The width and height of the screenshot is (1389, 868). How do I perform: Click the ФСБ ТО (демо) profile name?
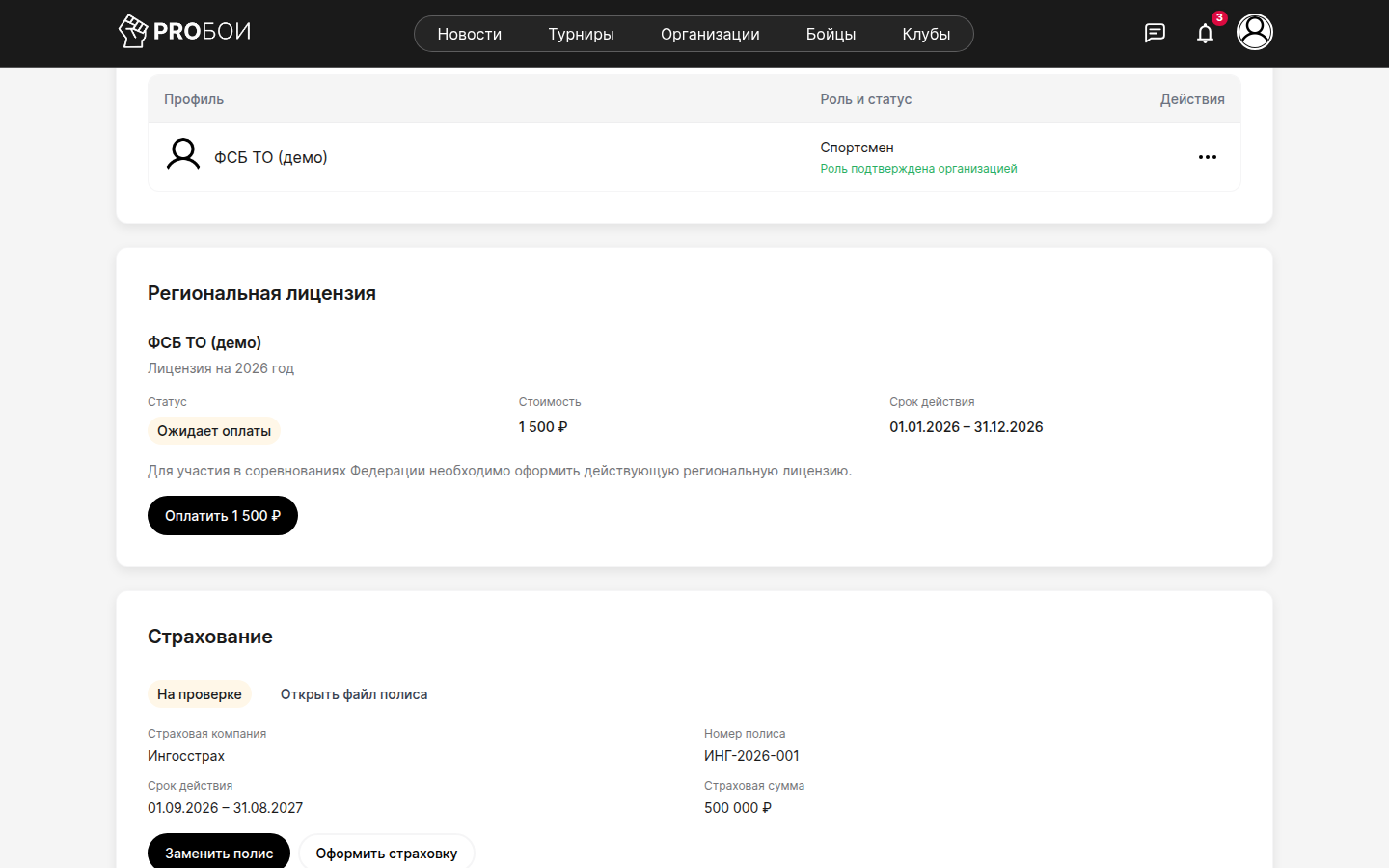coord(271,157)
